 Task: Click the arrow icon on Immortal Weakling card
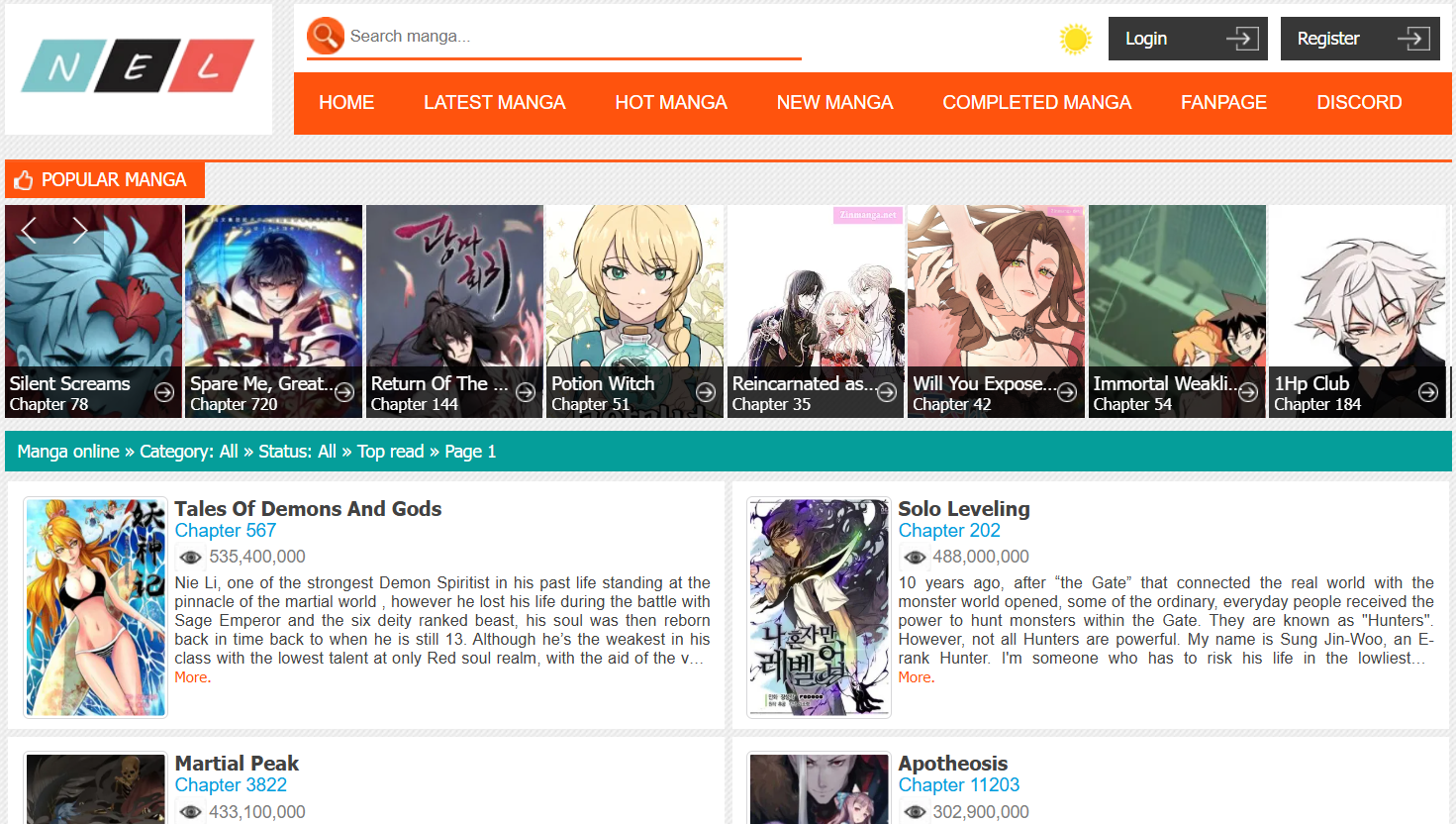tap(1248, 392)
